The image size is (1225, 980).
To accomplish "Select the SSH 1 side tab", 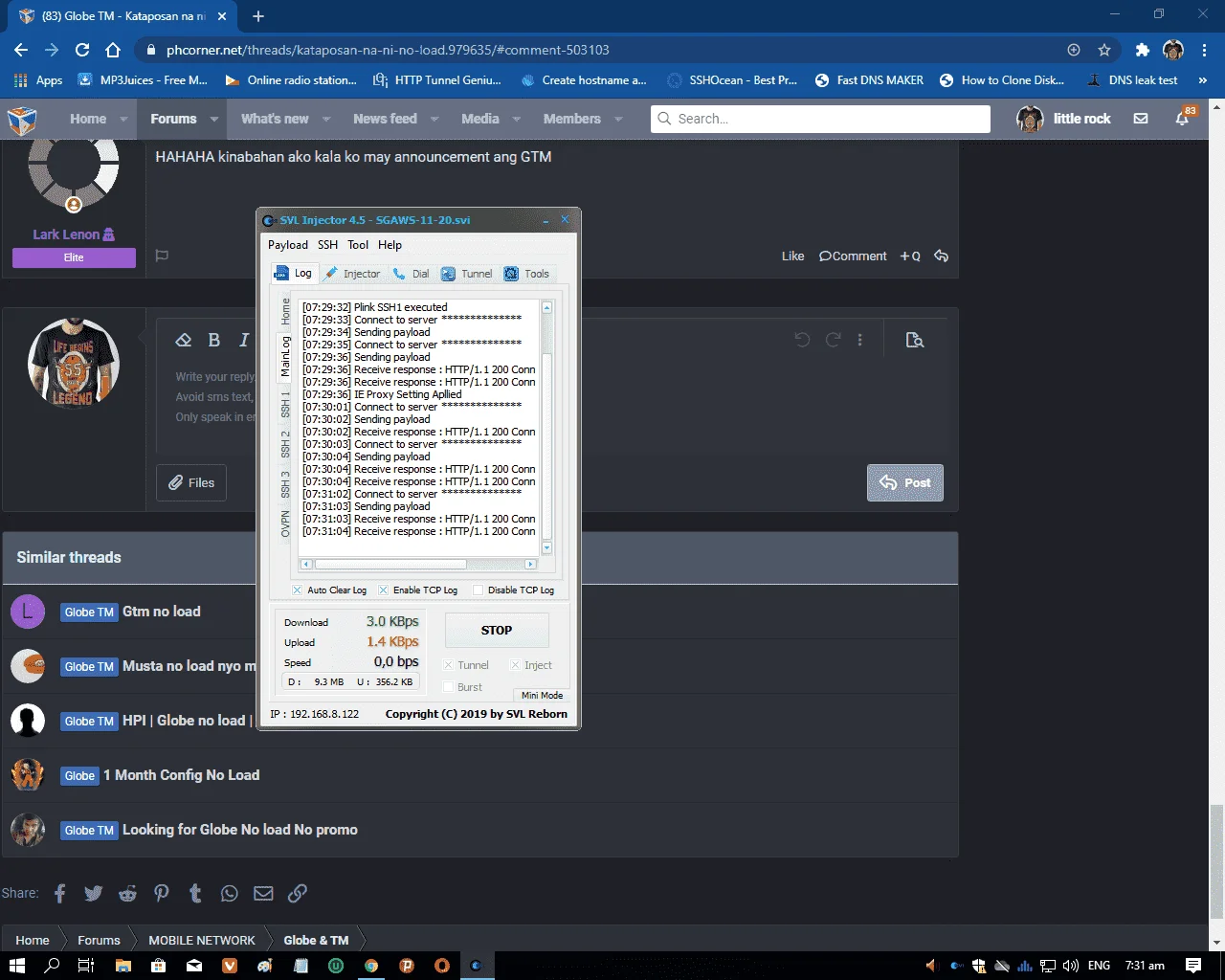I will click(285, 405).
